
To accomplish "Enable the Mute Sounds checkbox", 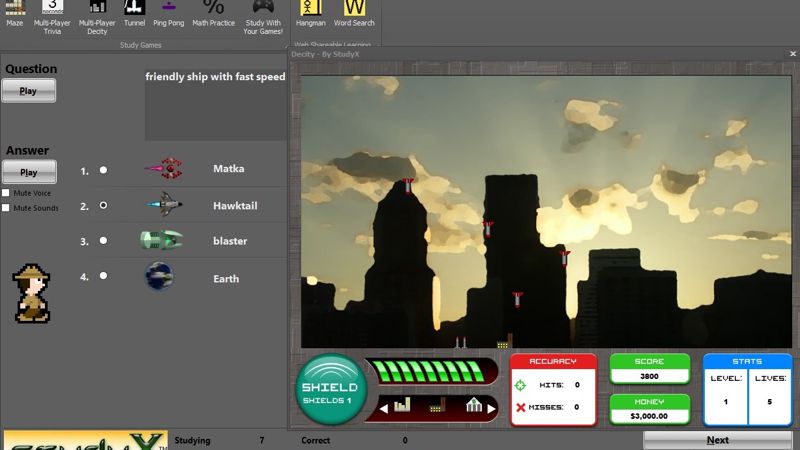I will tap(6, 208).
